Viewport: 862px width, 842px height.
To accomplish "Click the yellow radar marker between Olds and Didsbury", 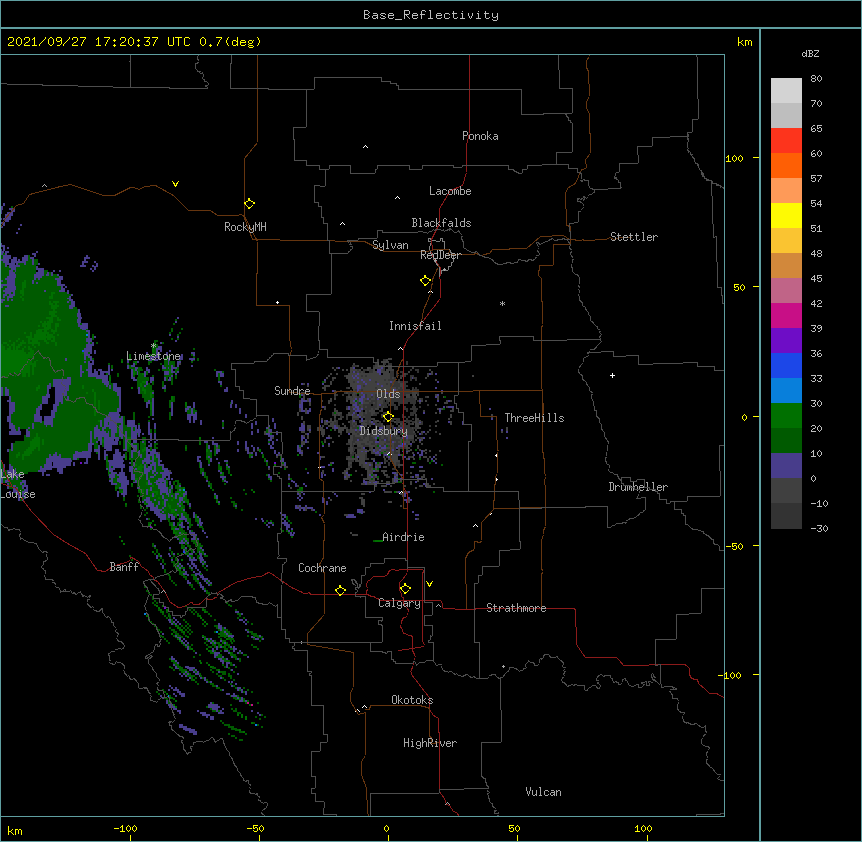I will [388, 416].
